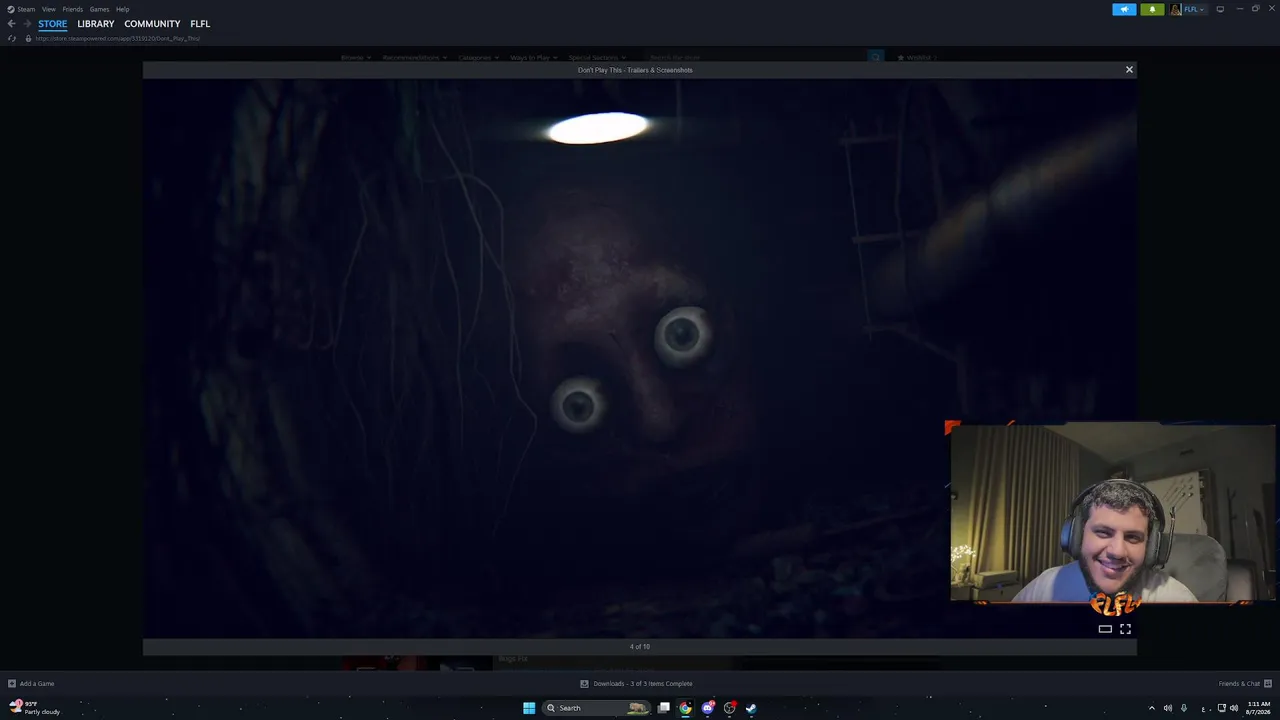
Task: Click the Add a Game plus icon
Action: click(12, 684)
